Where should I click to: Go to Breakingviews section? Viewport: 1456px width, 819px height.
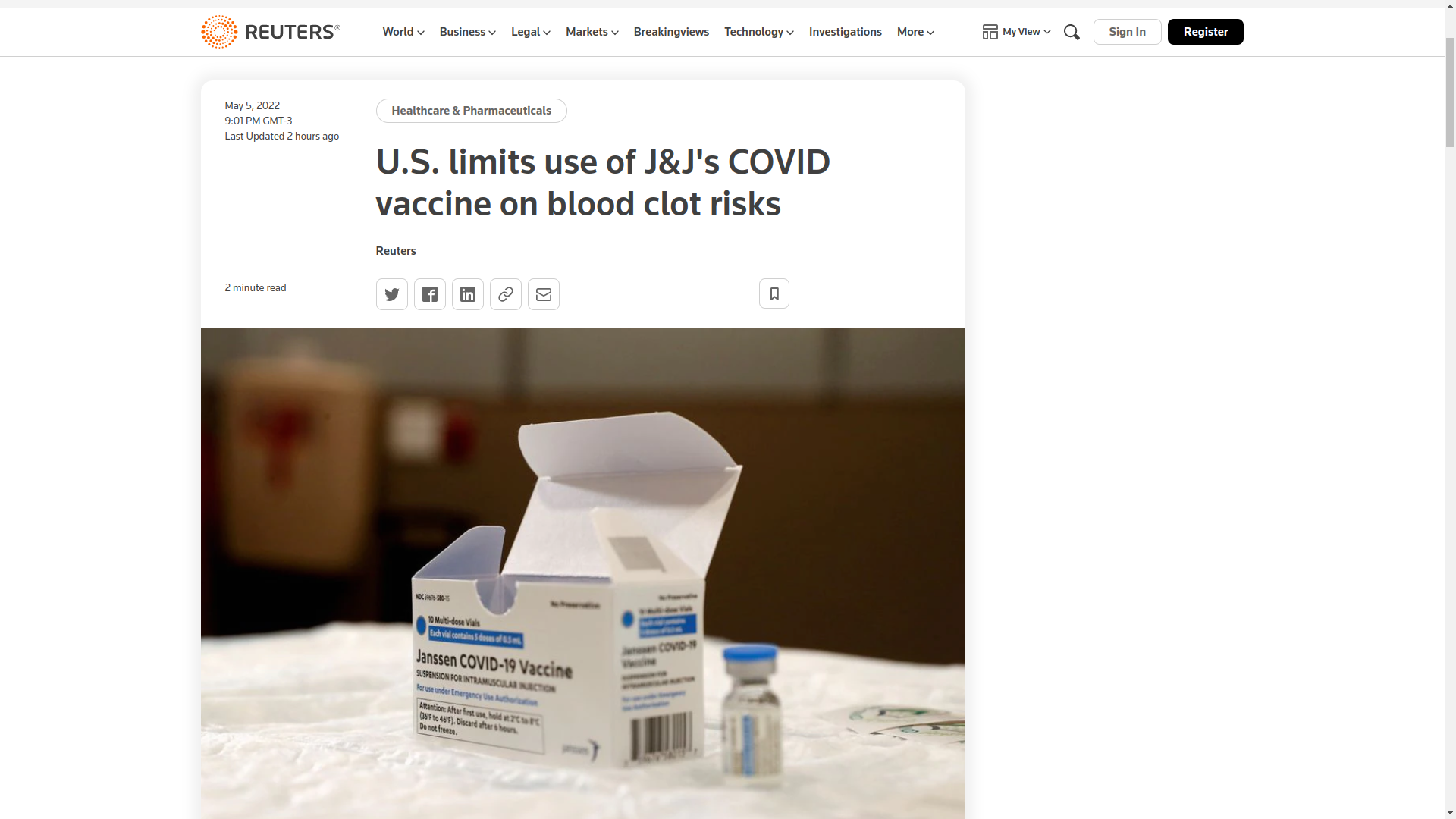671,32
